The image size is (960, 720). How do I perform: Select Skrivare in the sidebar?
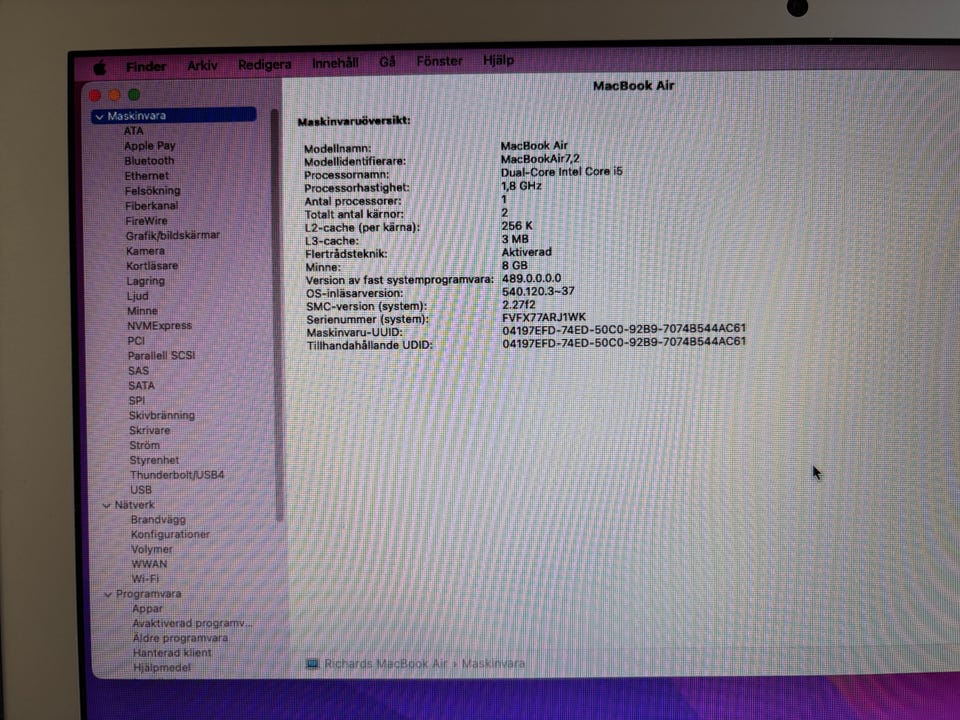(149, 430)
